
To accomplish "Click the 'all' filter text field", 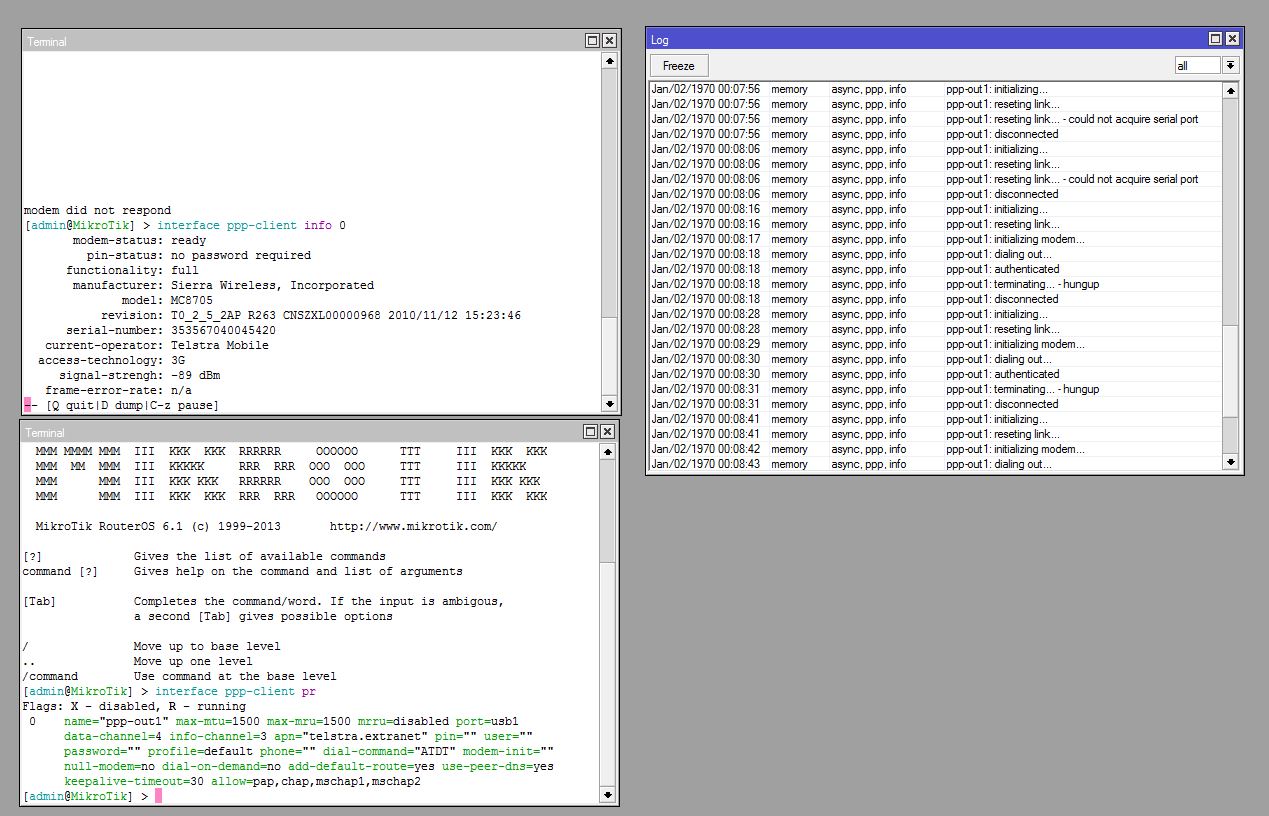I will (x=1197, y=65).
